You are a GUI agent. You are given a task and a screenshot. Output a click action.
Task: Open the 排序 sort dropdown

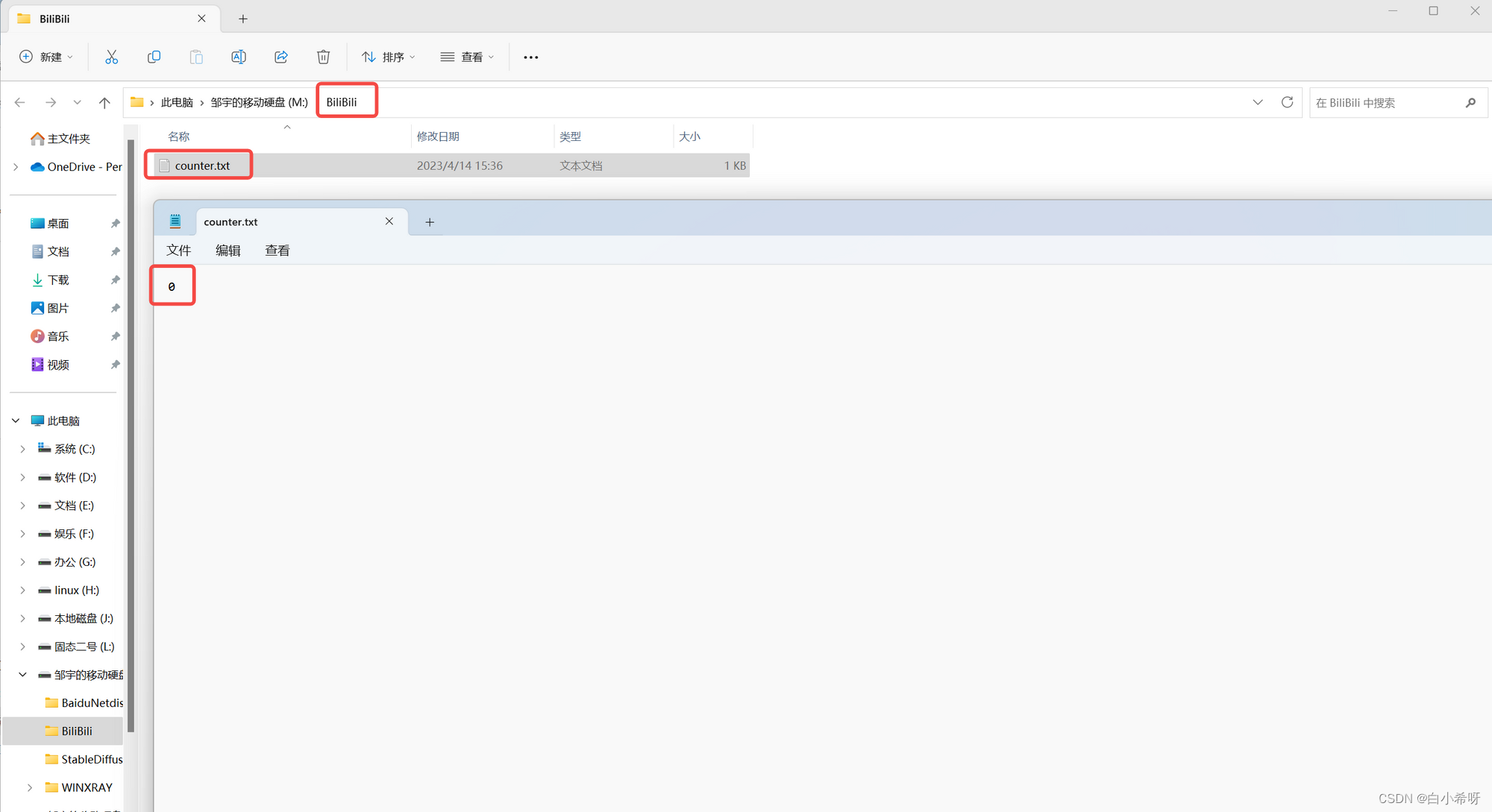pyautogui.click(x=389, y=57)
